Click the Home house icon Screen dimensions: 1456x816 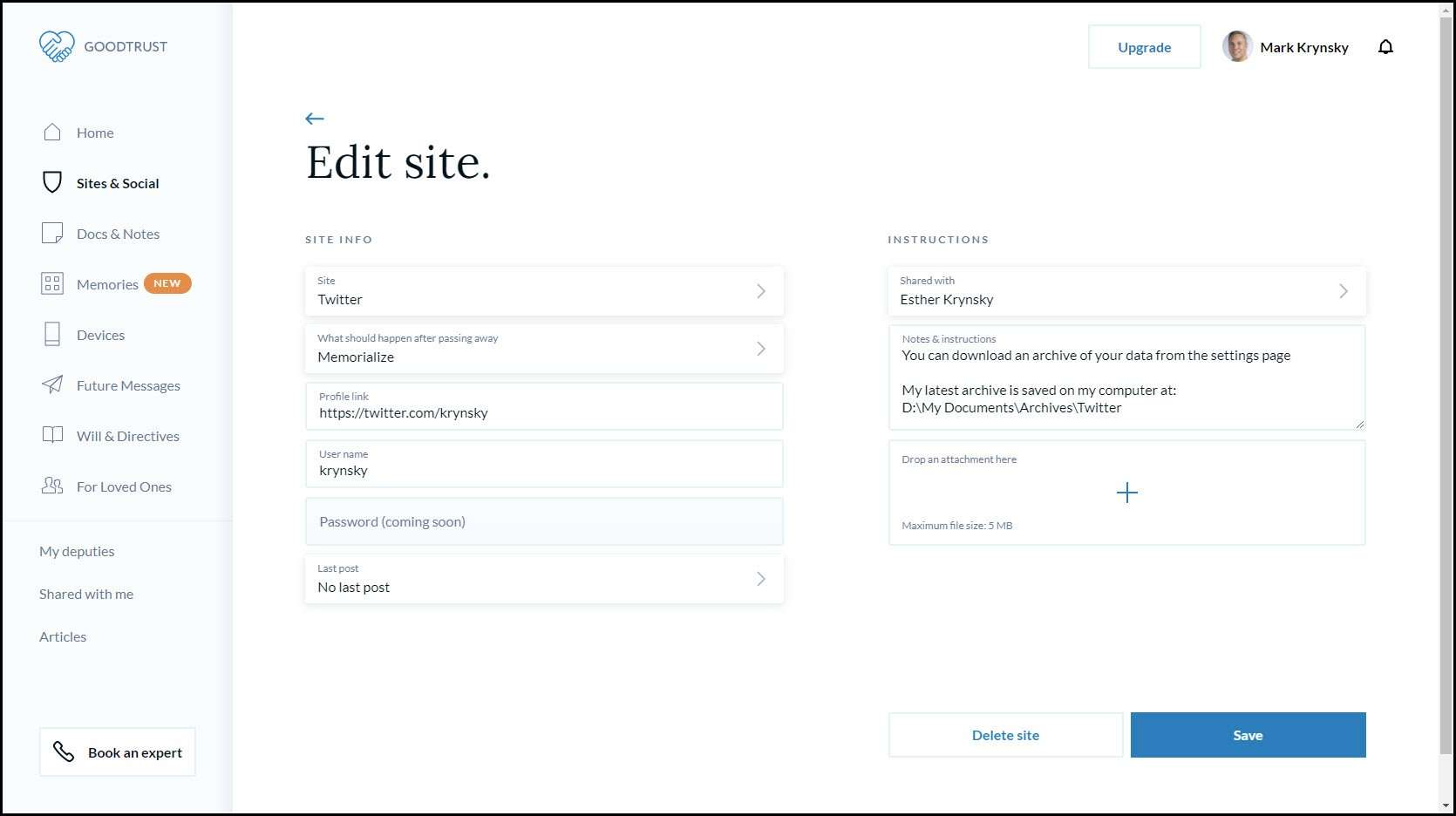pyautogui.click(x=52, y=132)
